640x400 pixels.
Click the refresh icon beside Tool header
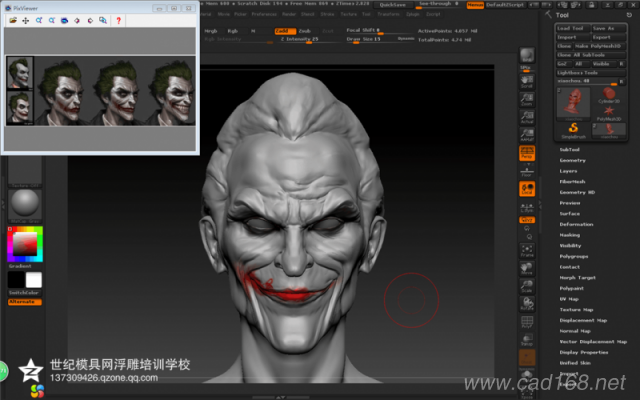pyautogui.click(x=629, y=15)
